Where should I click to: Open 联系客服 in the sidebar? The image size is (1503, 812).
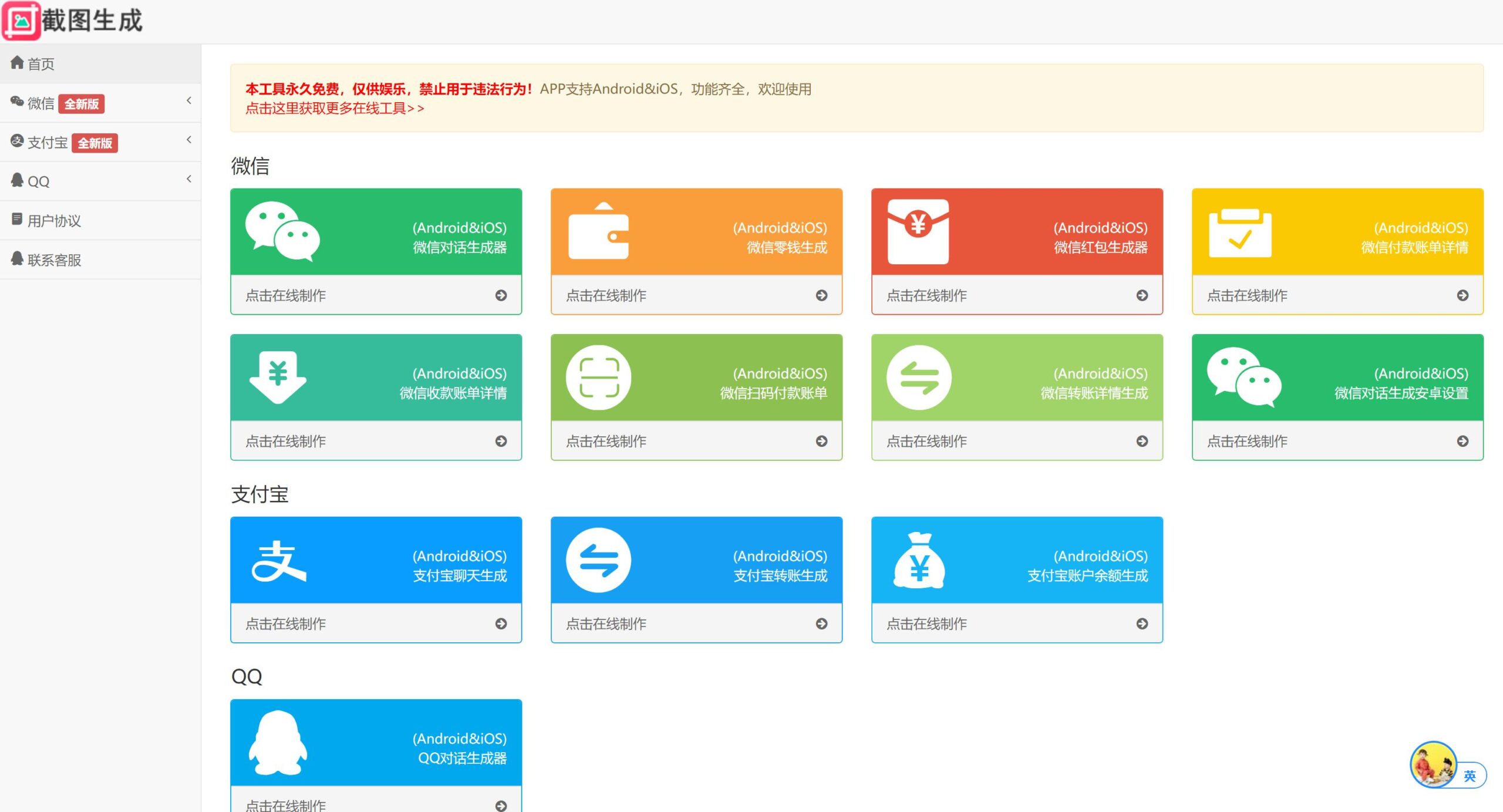100,260
